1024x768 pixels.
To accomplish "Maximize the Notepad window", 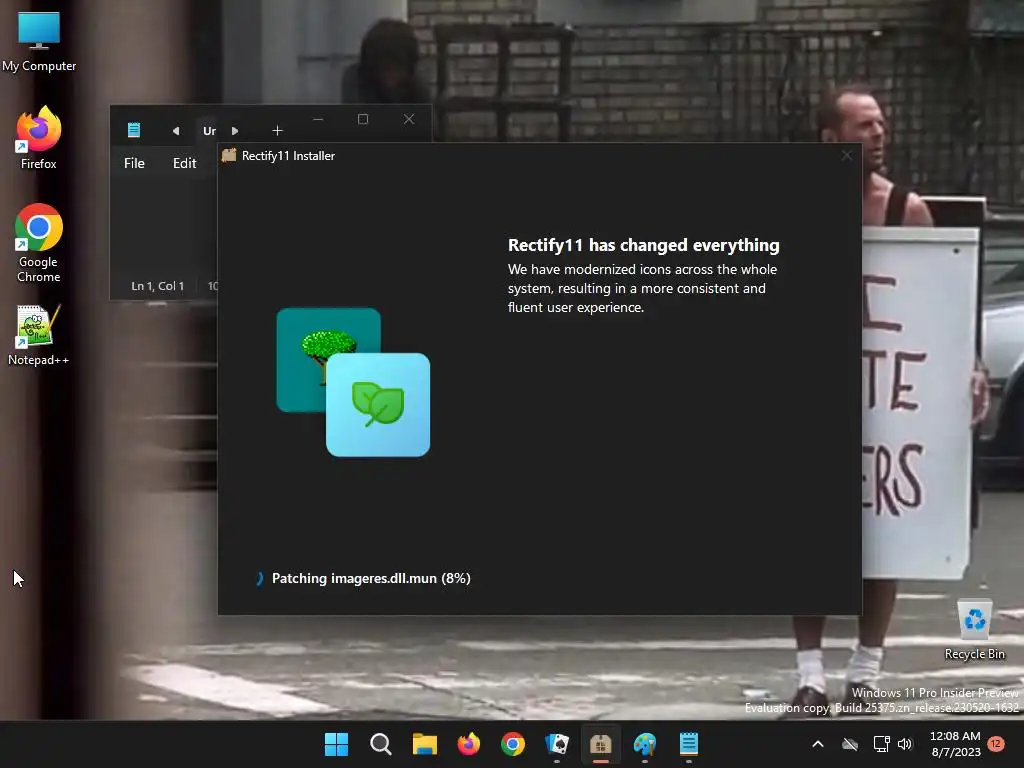I will click(363, 120).
